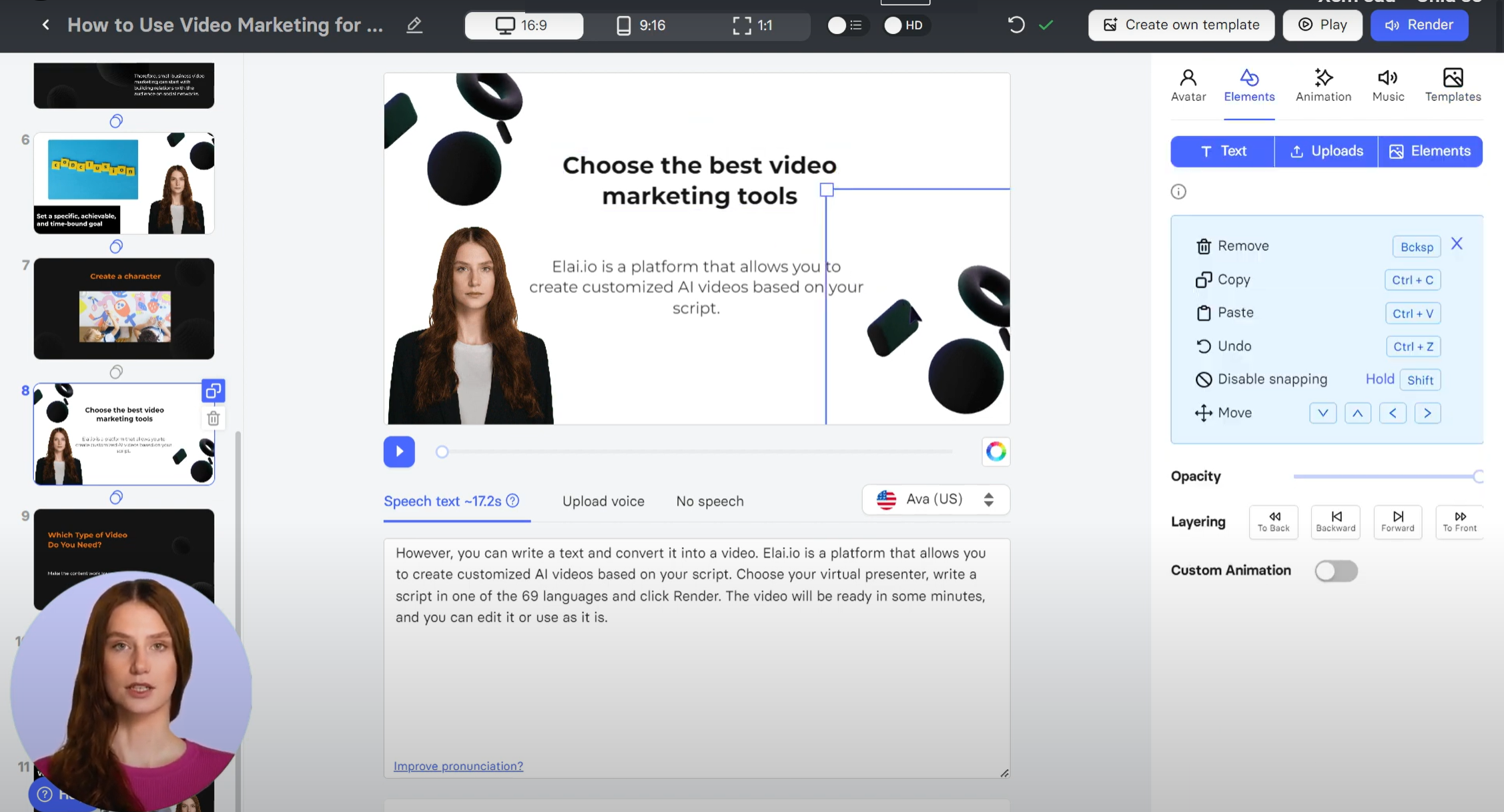Click the info circle icon
1504x812 pixels.
[1178, 191]
